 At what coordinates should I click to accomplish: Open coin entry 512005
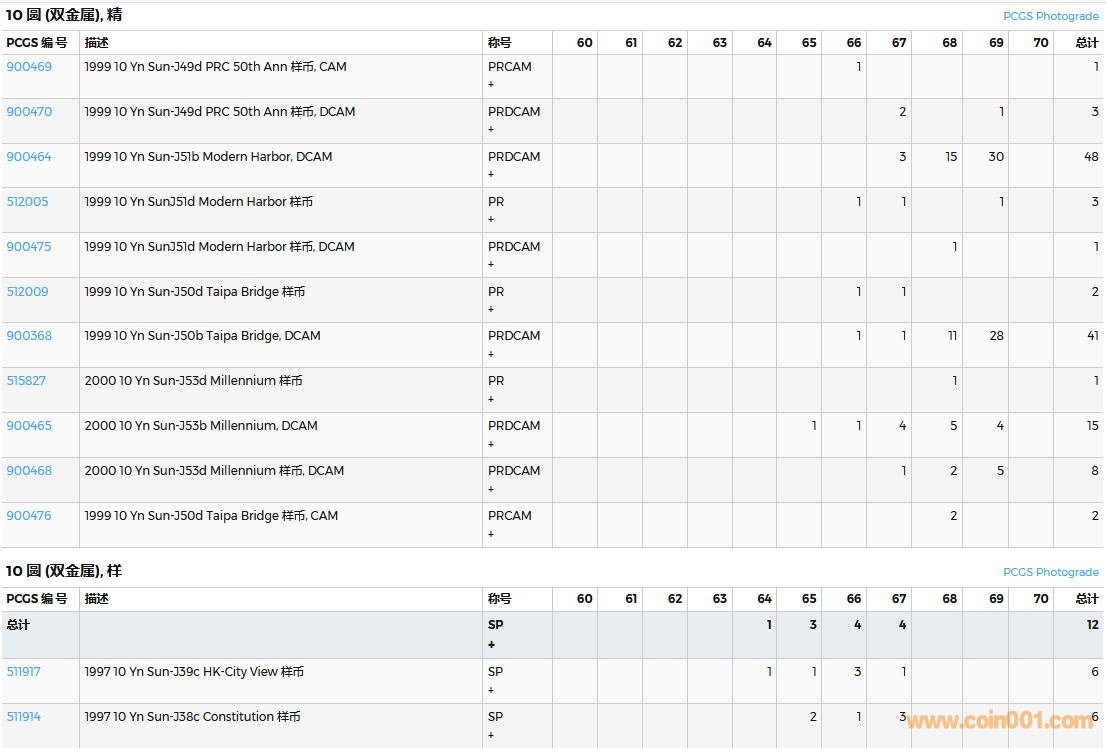click(27, 202)
